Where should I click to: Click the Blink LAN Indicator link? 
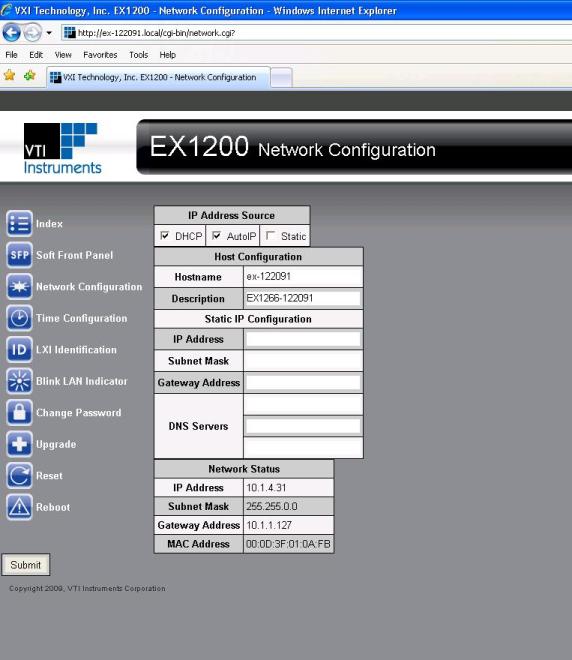pos(82,381)
